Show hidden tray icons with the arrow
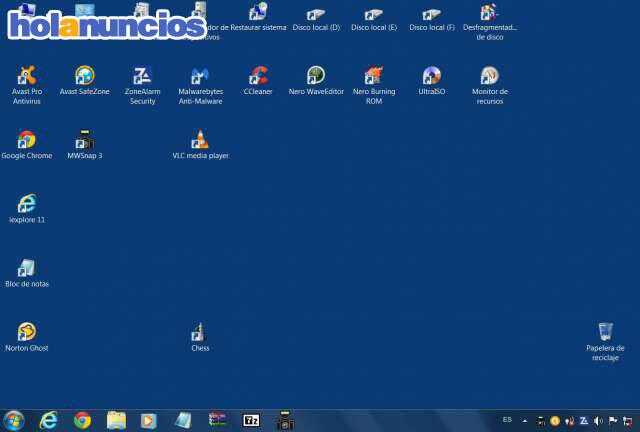This screenshot has height=432, width=640. (x=525, y=421)
